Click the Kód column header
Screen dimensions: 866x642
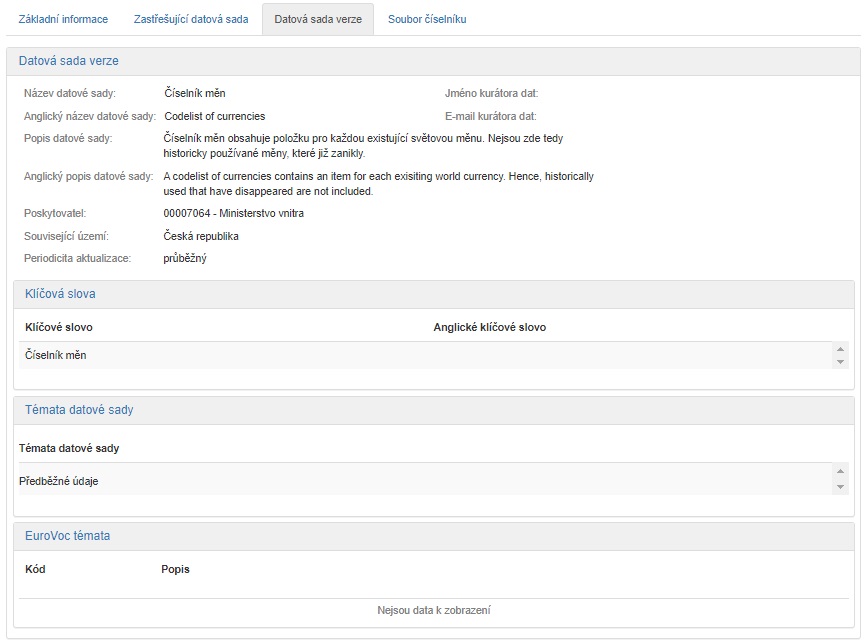click(x=35, y=569)
